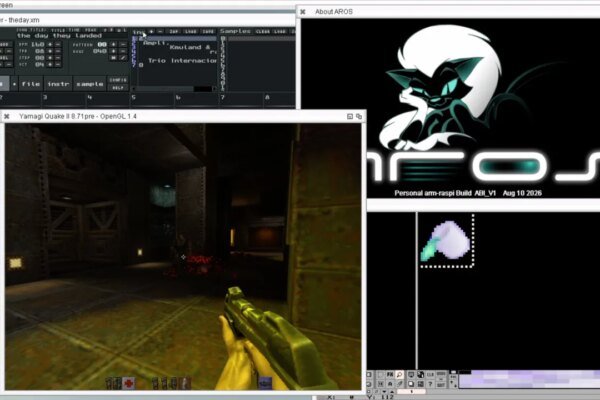Decrease BPM 160 with its minus button

[58, 44]
